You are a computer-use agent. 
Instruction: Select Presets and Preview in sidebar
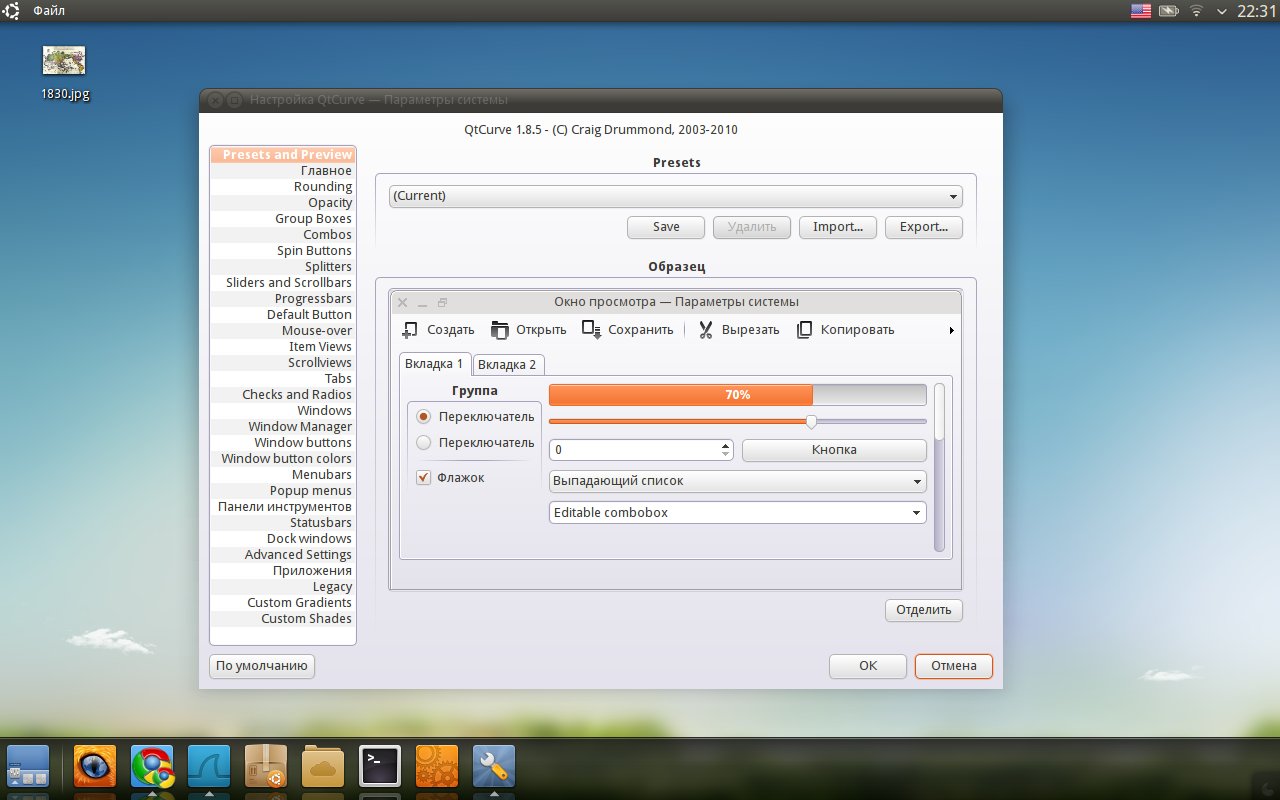click(x=283, y=155)
